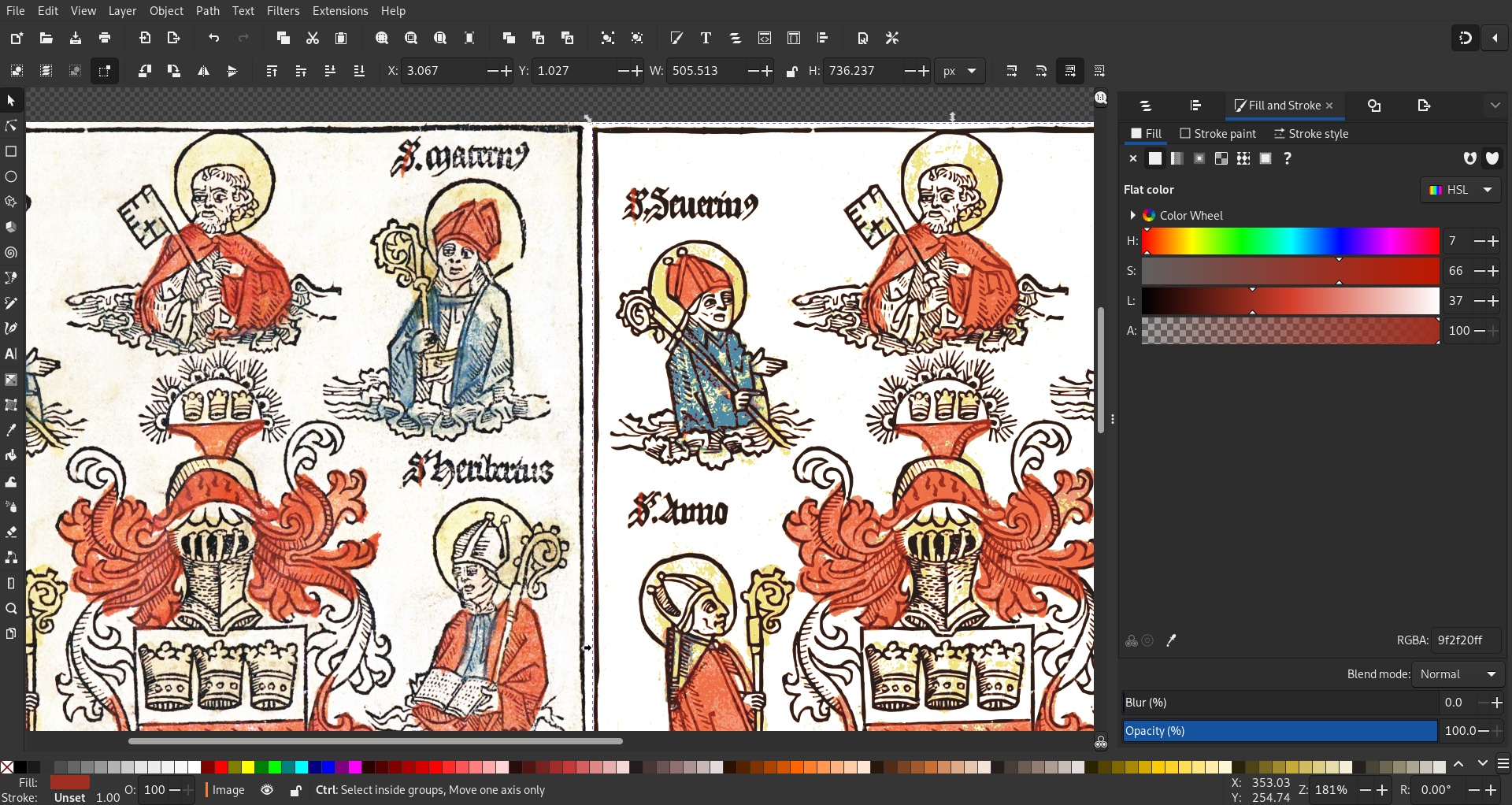Click the Flip horizontal icon

click(x=203, y=71)
